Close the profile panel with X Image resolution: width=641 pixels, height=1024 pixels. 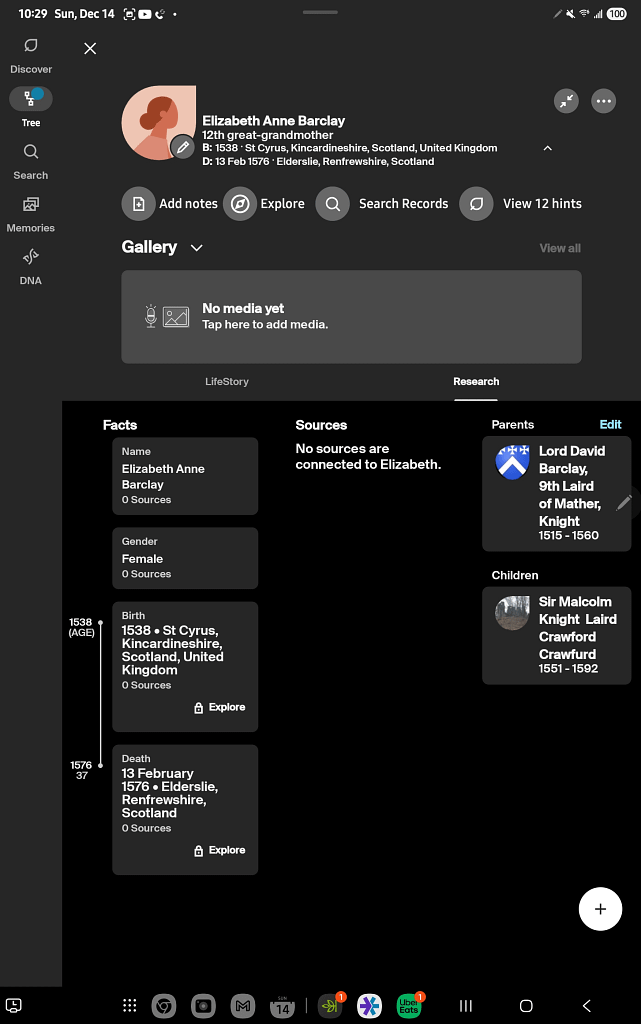(x=90, y=49)
